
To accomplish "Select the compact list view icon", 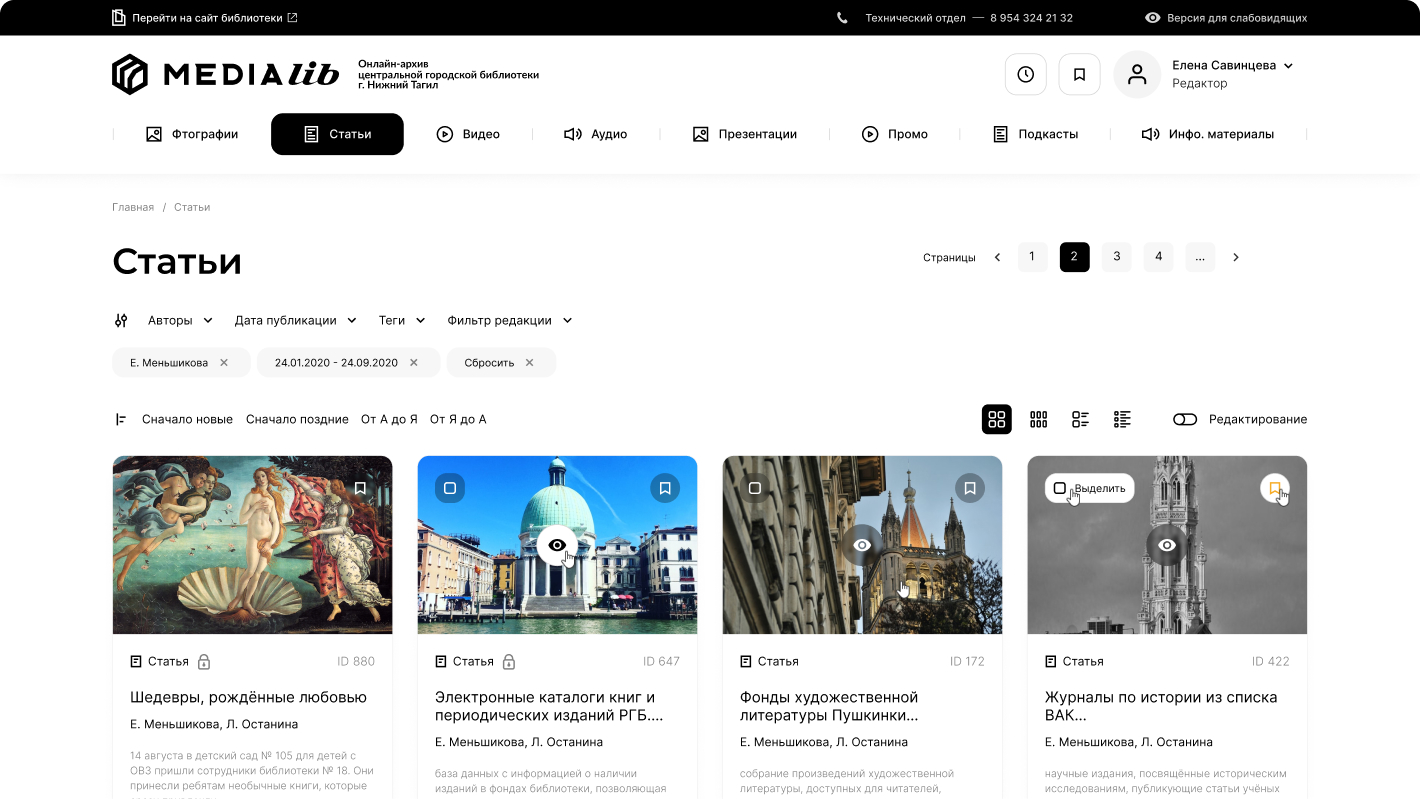I will pyautogui.click(x=1122, y=419).
